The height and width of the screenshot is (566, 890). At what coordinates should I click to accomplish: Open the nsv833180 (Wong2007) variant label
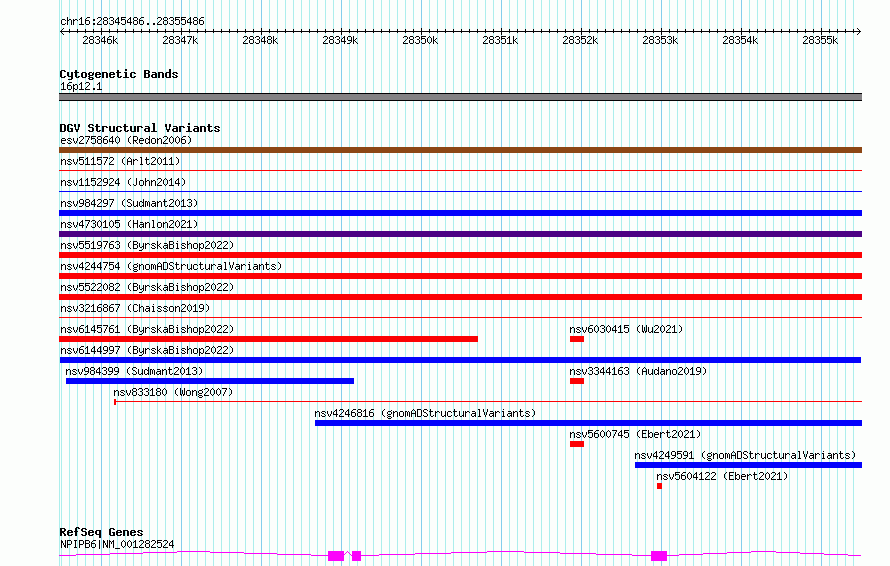point(173,392)
